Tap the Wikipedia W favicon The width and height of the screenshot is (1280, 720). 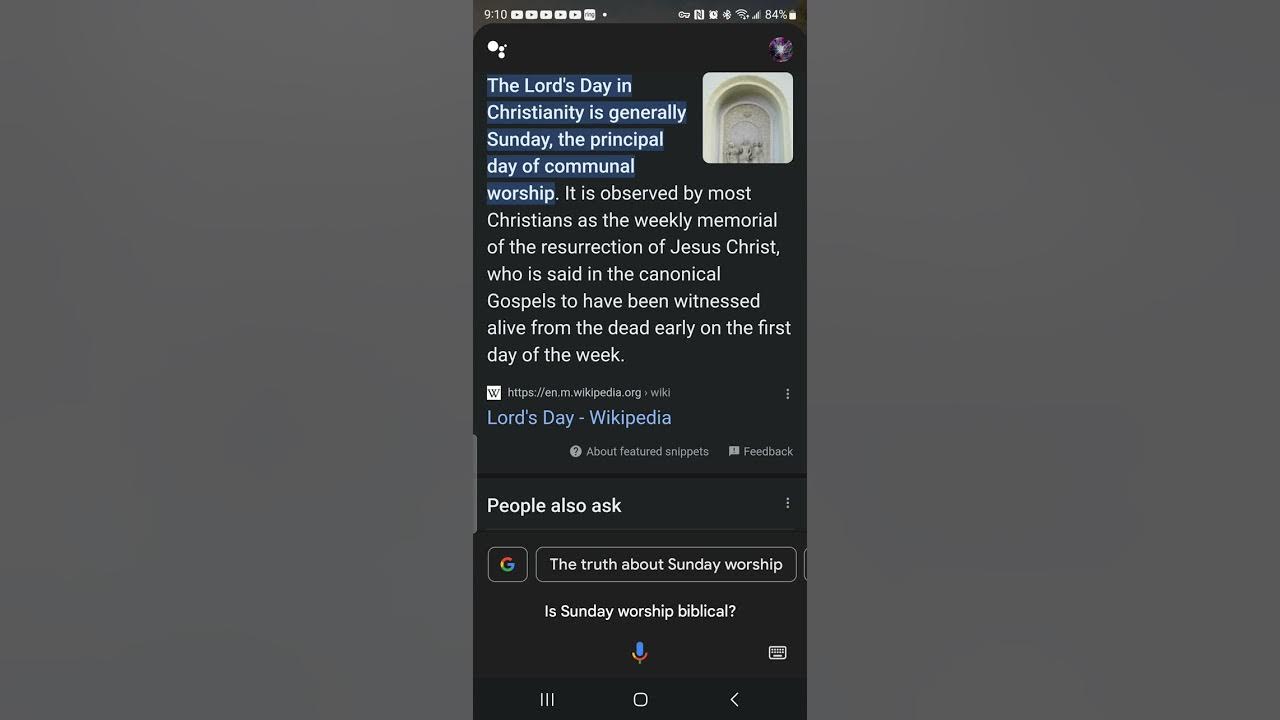tap(494, 393)
